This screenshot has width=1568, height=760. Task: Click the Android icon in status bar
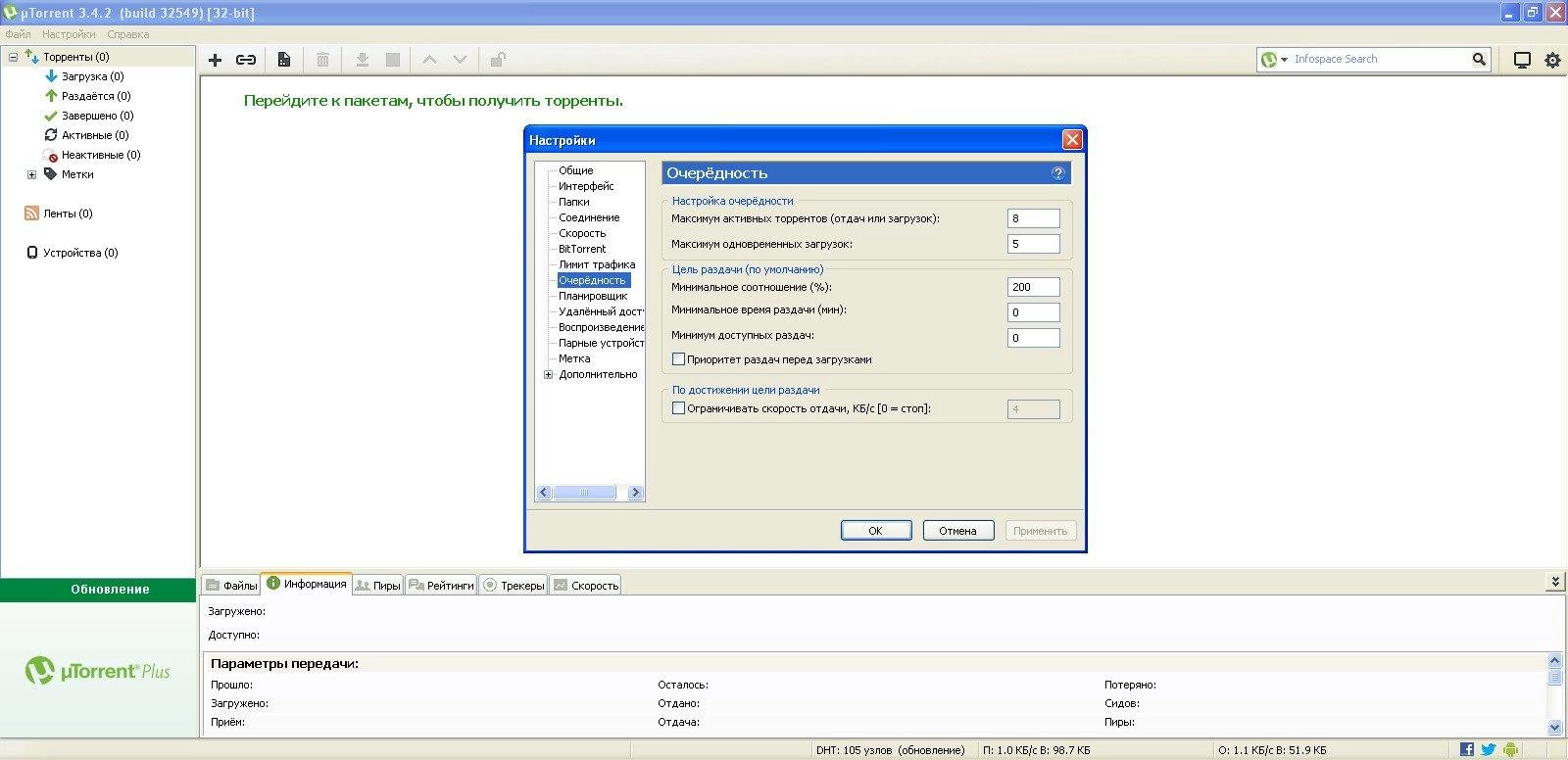tap(1510, 749)
